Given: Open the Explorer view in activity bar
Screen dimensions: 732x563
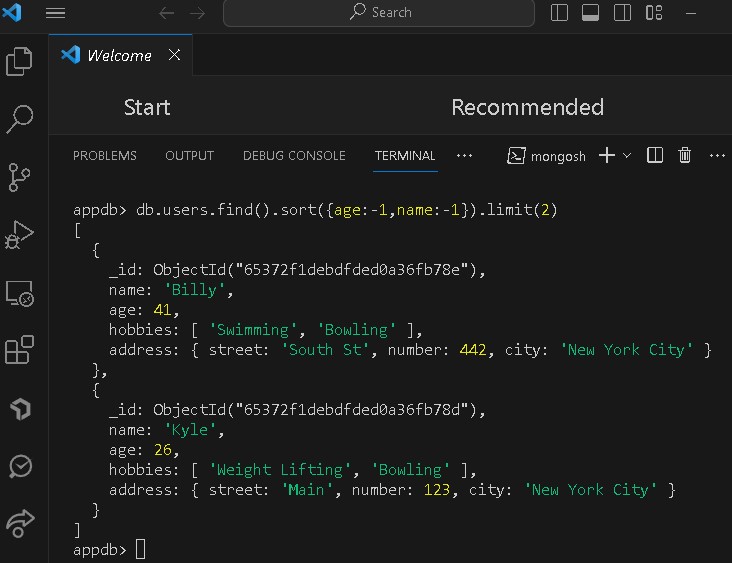Looking at the screenshot, I should 20,62.
